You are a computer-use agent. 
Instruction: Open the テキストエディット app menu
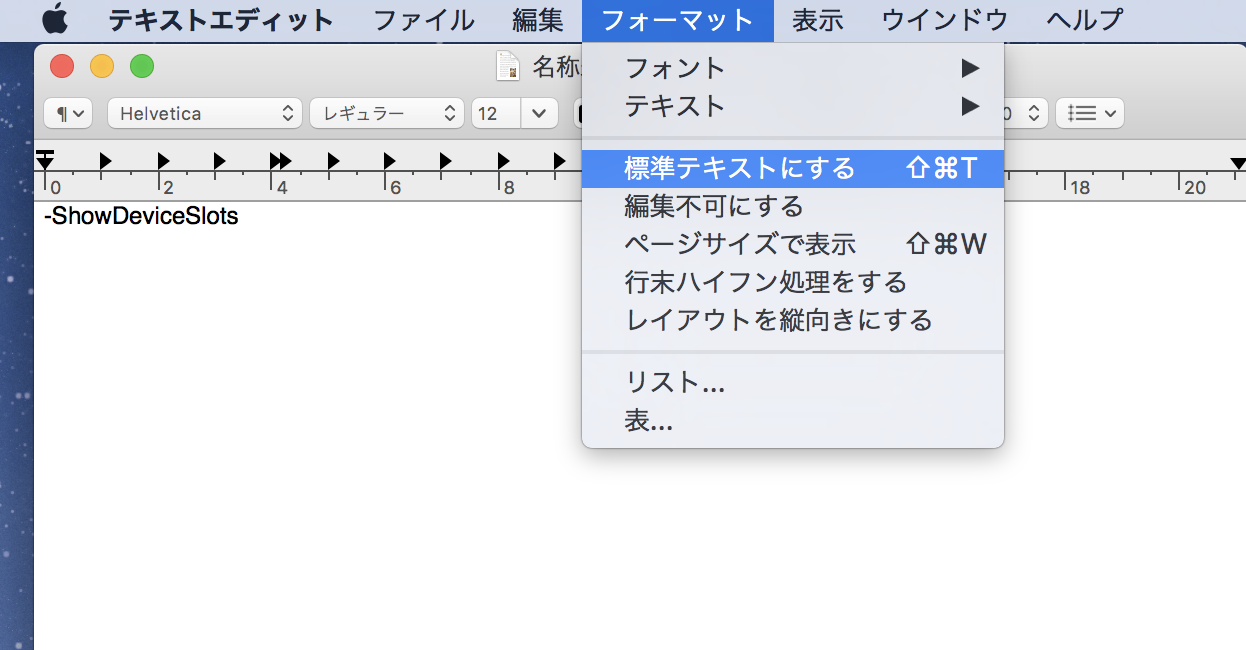pos(221,19)
